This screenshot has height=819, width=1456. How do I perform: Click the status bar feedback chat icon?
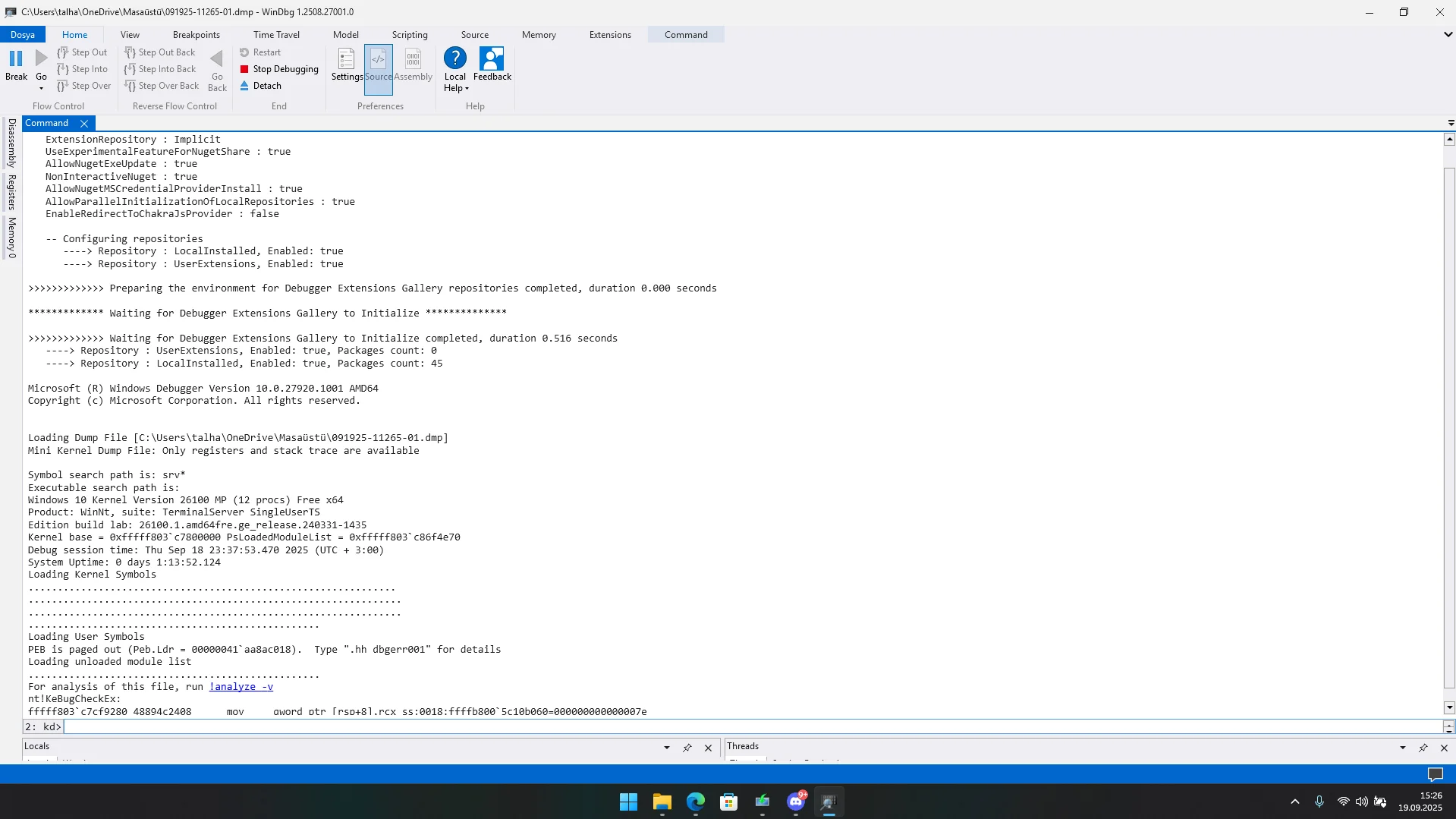1435,774
